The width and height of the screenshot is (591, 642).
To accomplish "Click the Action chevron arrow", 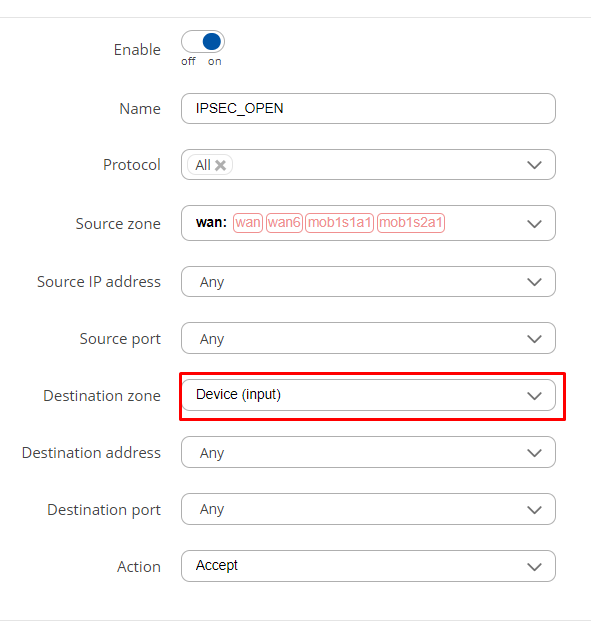I will tap(534, 567).
